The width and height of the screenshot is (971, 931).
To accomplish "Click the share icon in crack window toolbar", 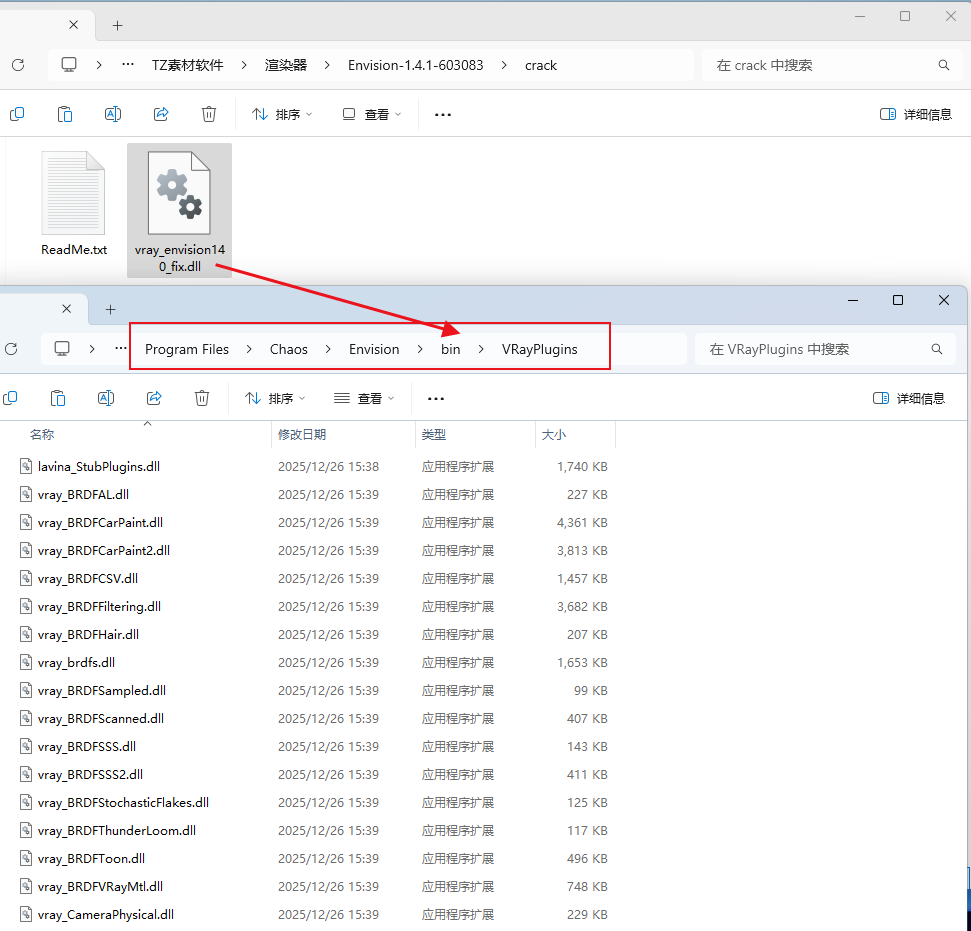I will pos(161,114).
